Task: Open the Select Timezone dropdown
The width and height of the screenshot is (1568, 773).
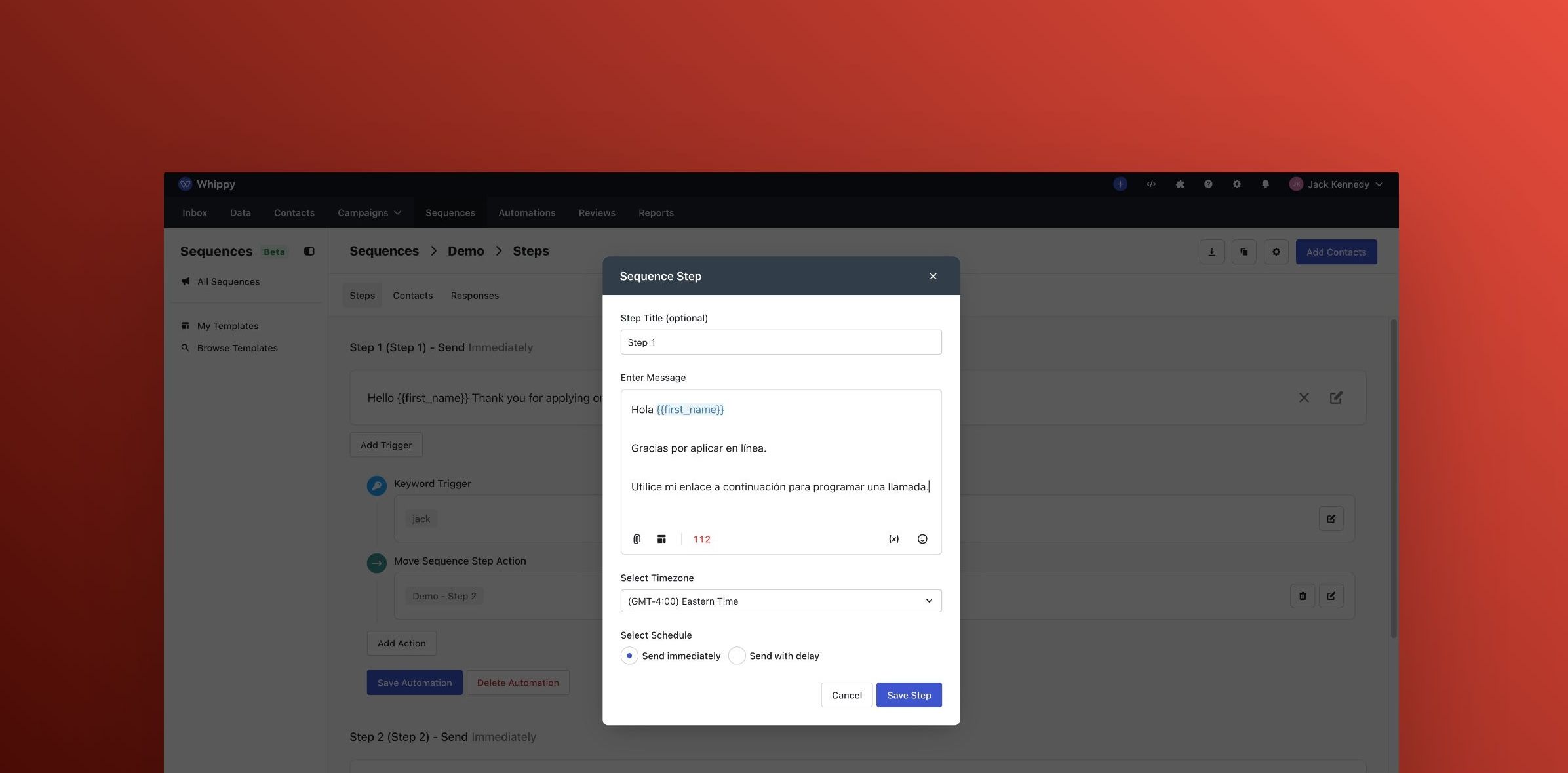Action: [781, 601]
